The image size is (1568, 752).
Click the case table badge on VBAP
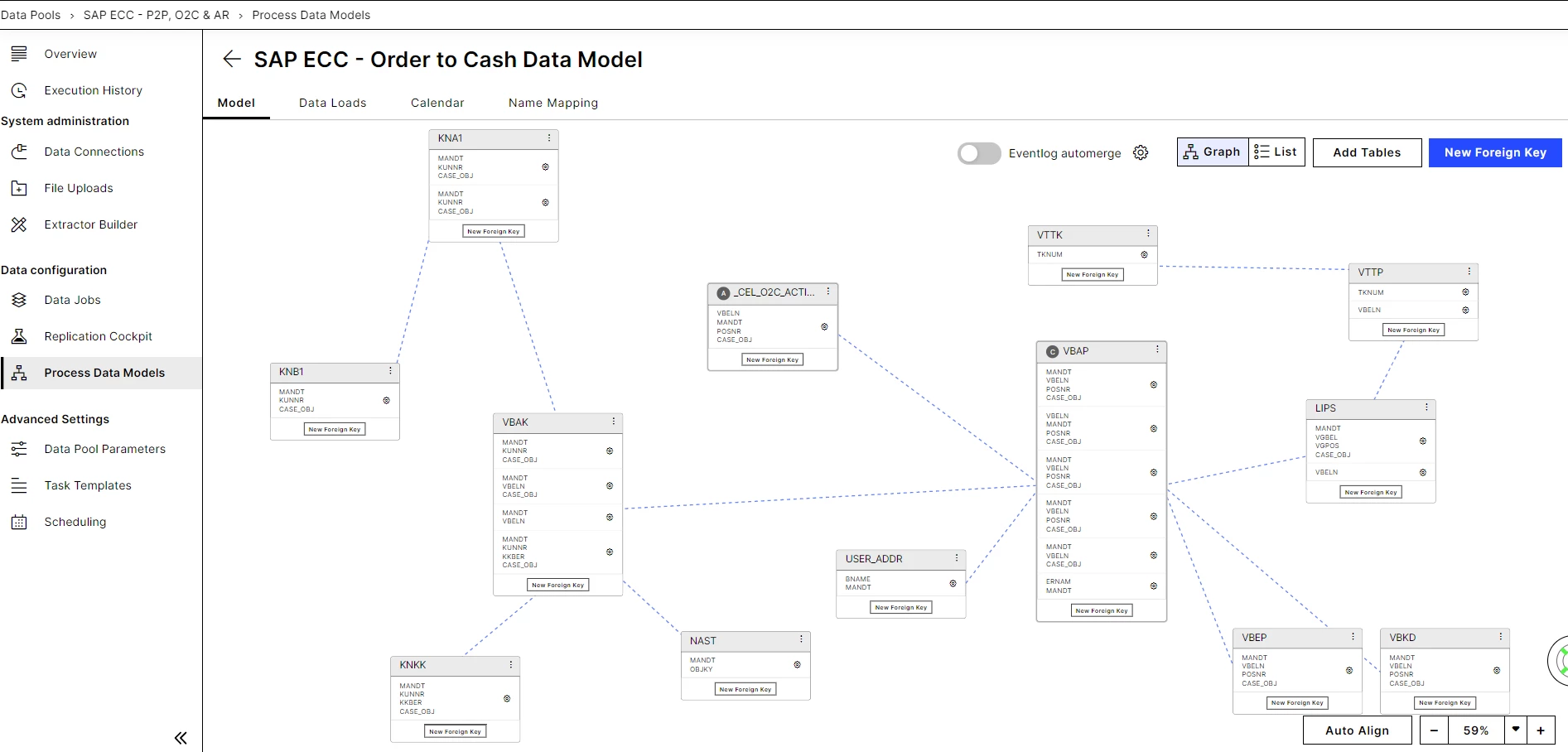point(1053,351)
